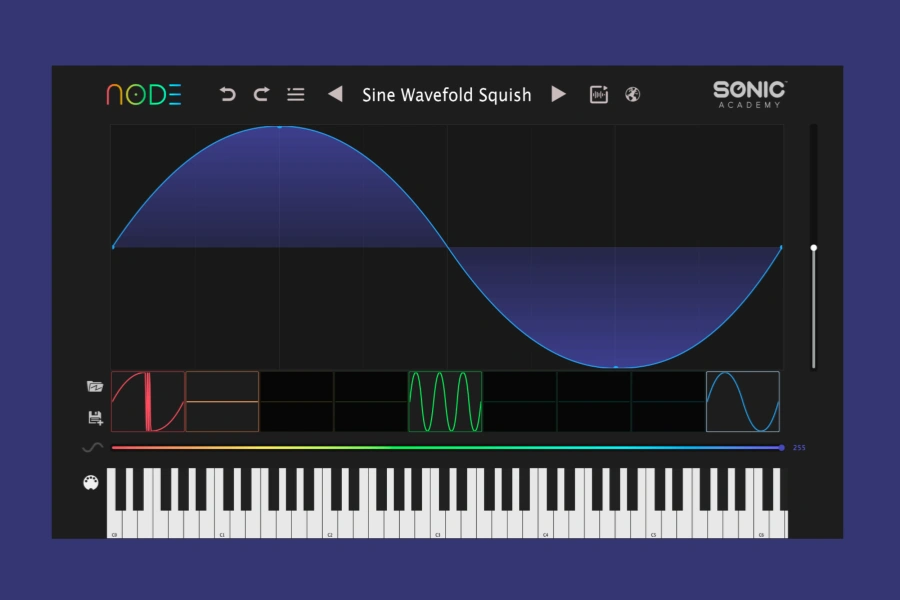Click the waveform start node at left edge
This screenshot has width=900, height=600.
[113, 247]
